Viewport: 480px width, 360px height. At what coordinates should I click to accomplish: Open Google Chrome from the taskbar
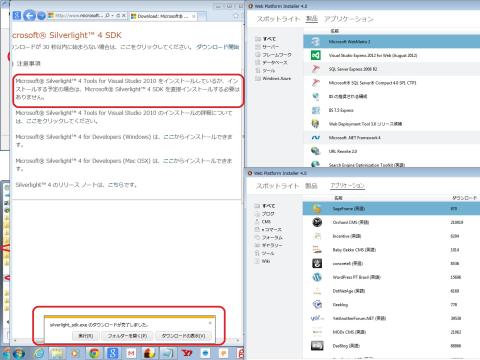[94, 353]
